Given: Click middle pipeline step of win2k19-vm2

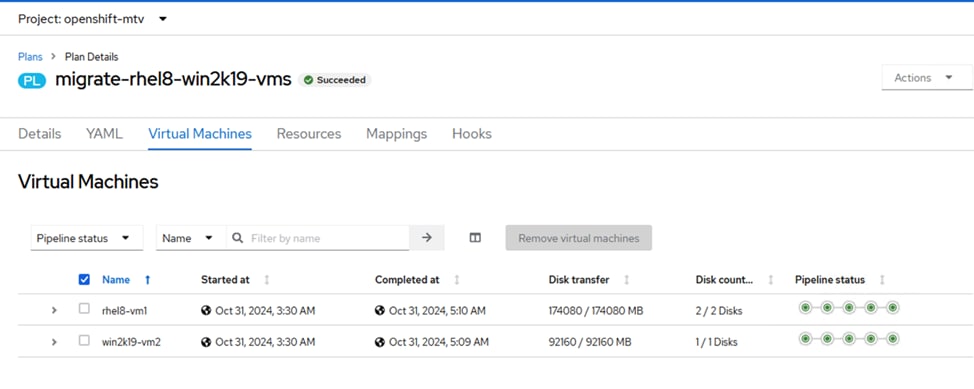Looking at the screenshot, I should click(x=849, y=339).
